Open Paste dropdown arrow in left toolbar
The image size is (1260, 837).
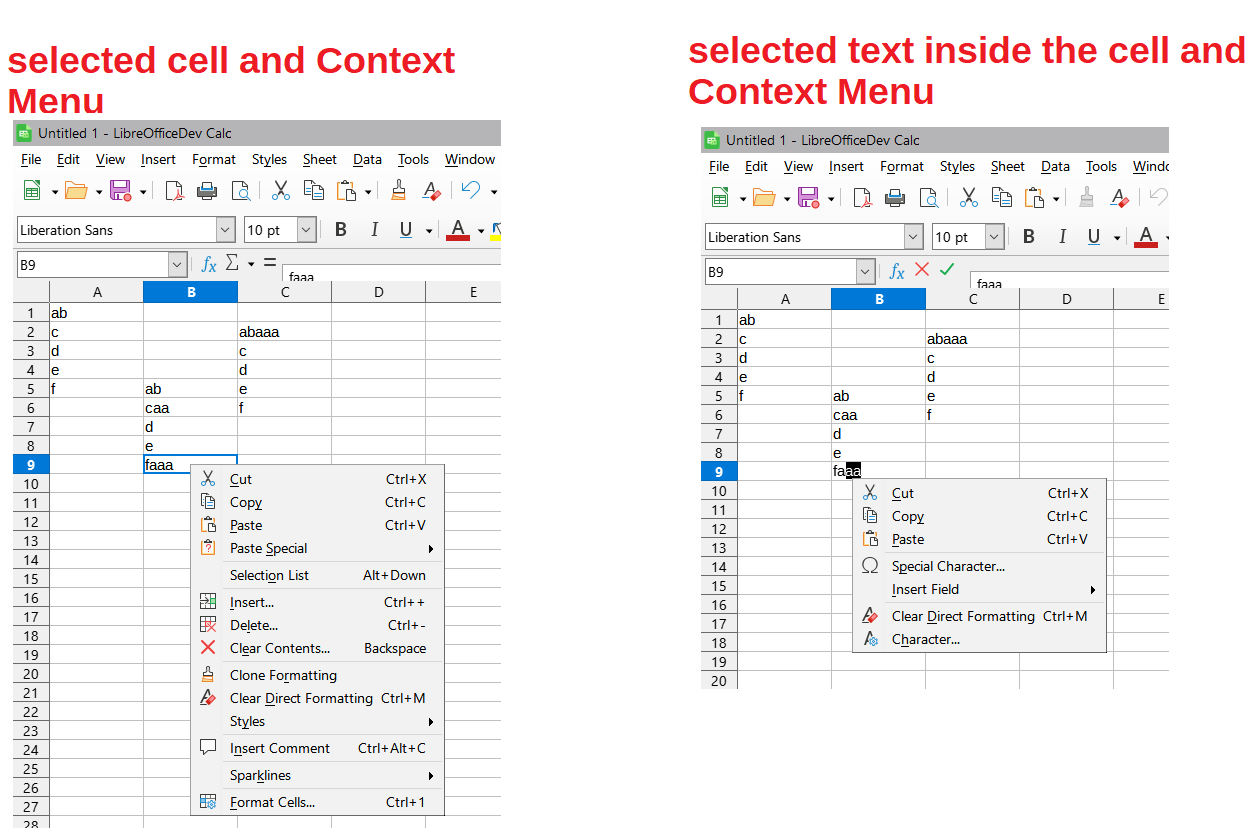(368, 191)
